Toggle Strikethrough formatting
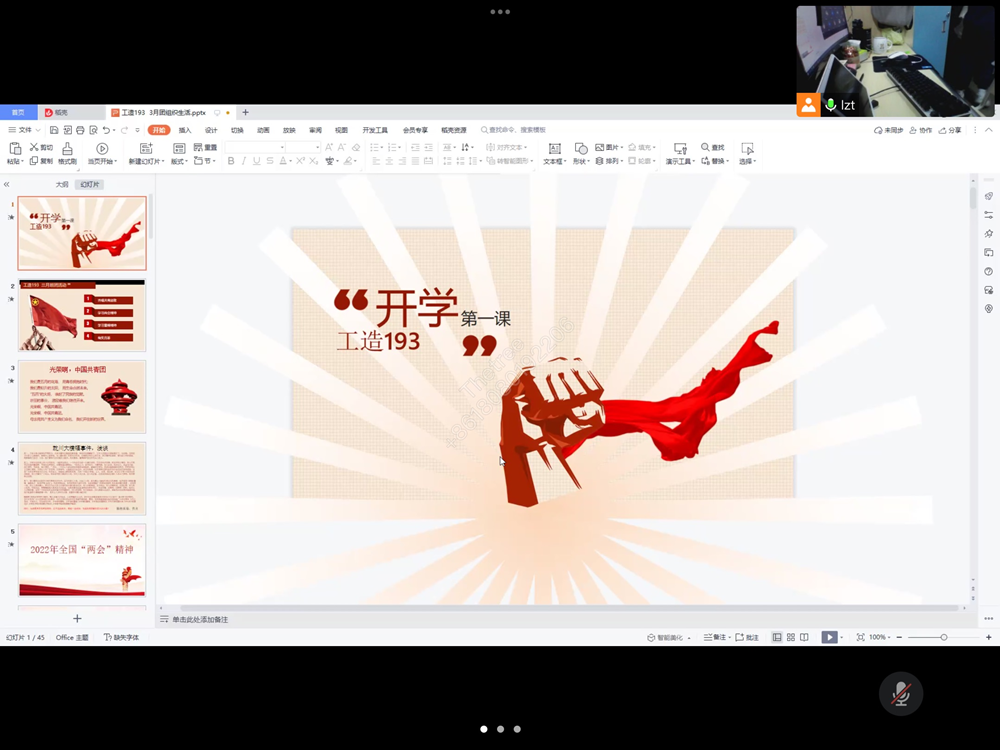The image size is (1000, 750). pyautogui.click(x=270, y=161)
